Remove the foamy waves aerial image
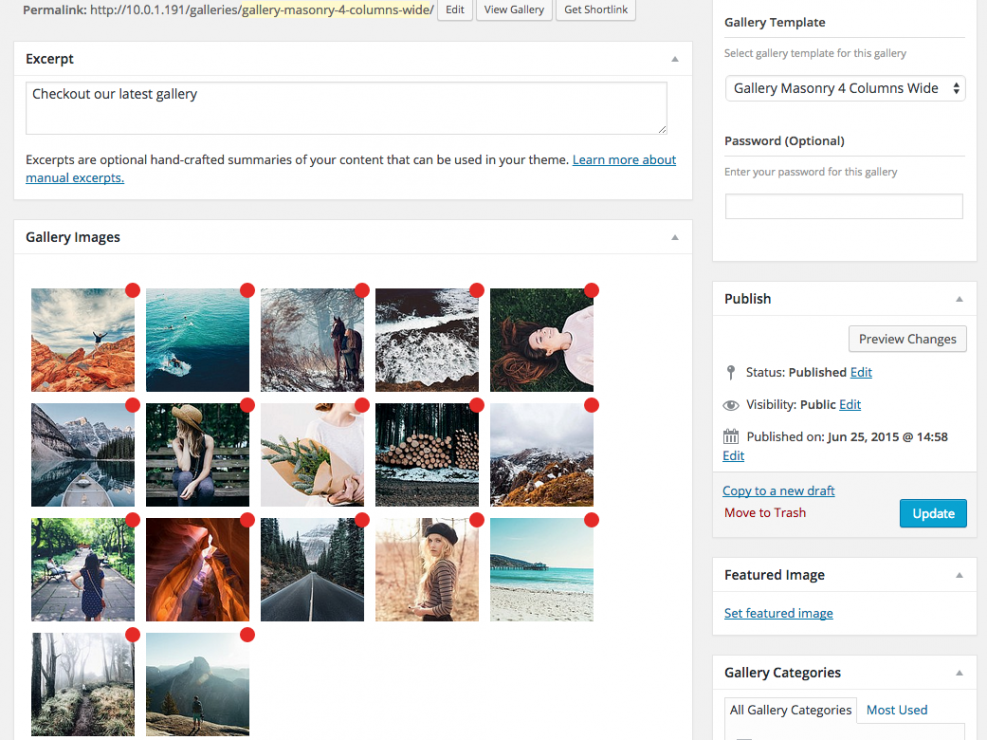The height and width of the screenshot is (740, 987). (477, 290)
